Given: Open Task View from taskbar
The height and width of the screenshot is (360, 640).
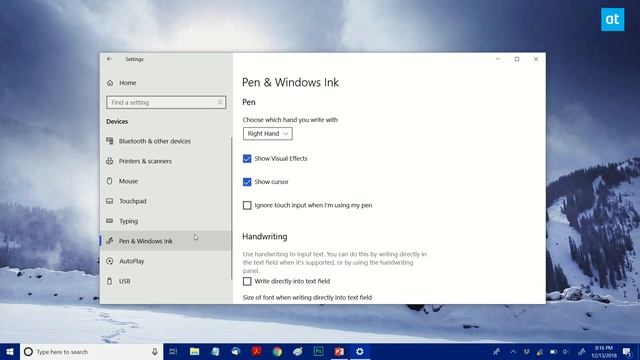Looking at the screenshot, I should (173, 352).
